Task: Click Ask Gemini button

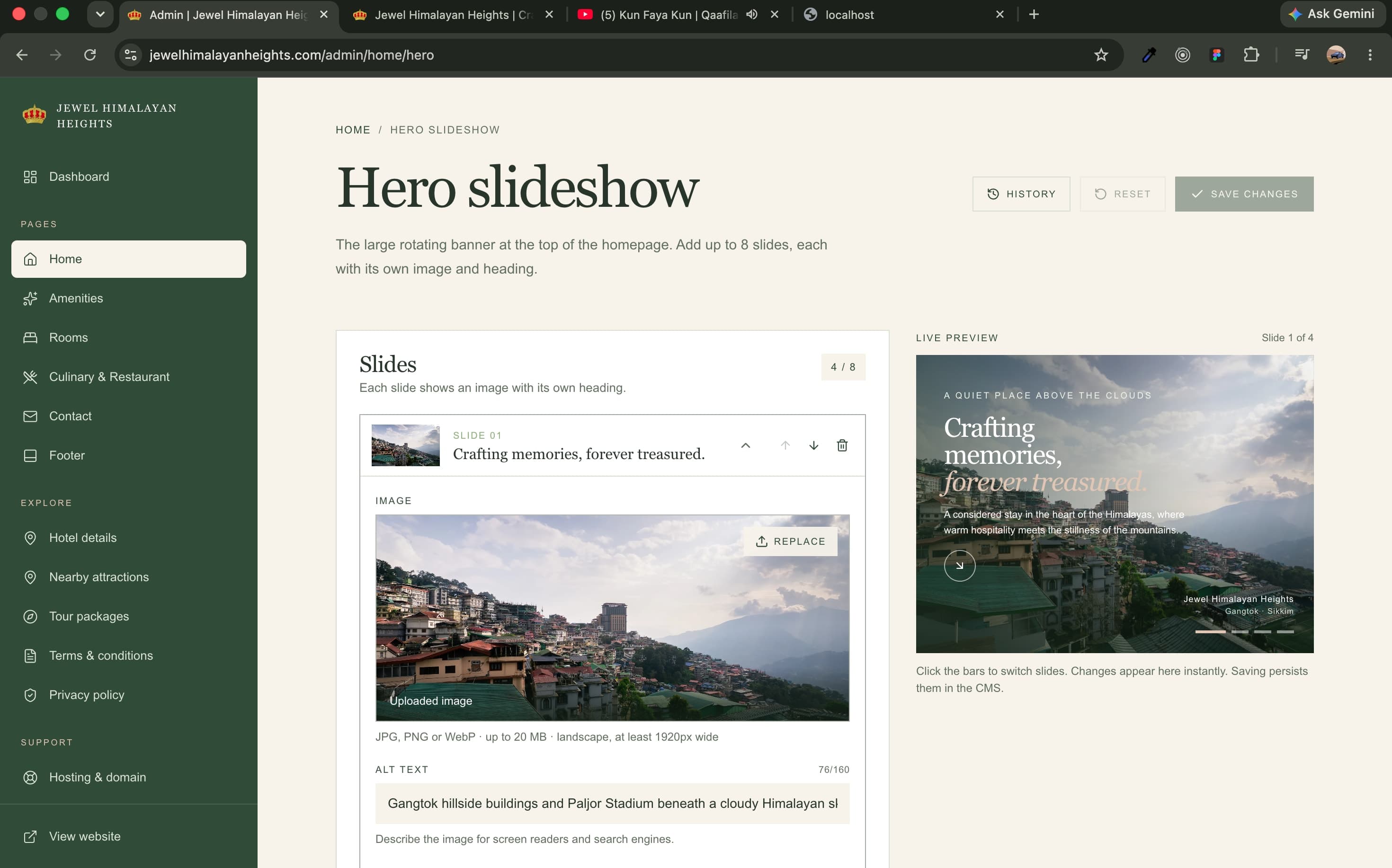Action: point(1332,14)
